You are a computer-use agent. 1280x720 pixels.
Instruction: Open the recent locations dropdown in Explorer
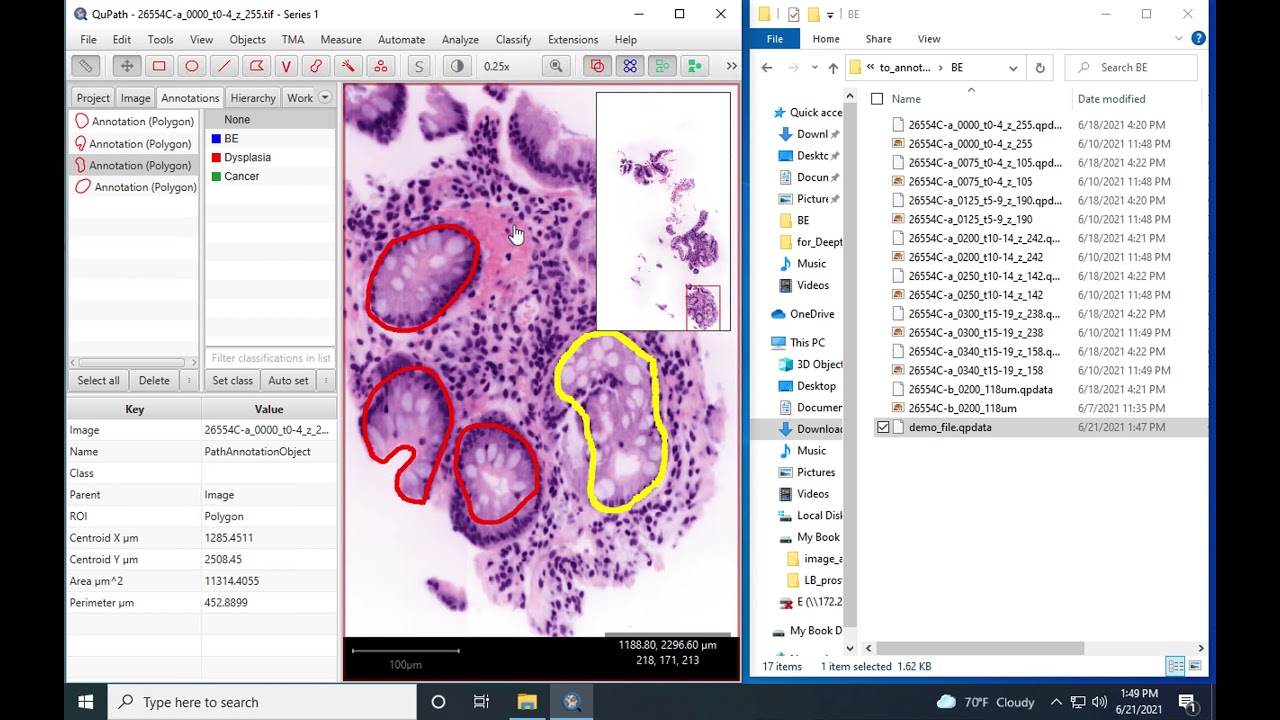click(813, 68)
